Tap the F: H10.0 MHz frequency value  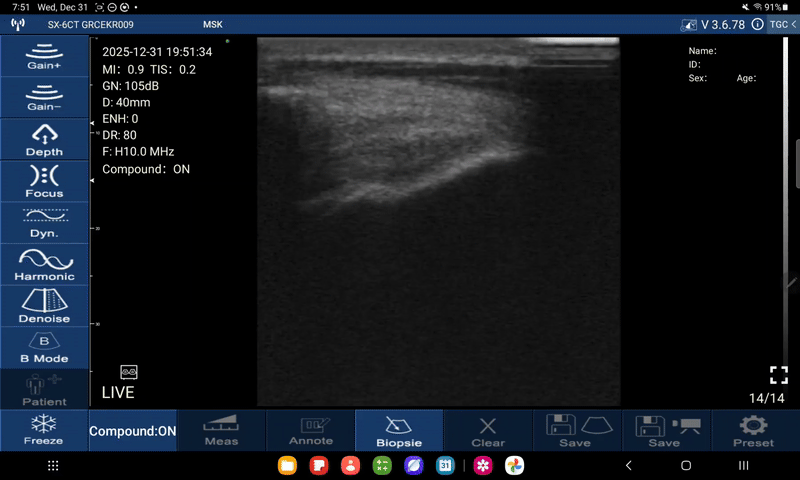138,151
